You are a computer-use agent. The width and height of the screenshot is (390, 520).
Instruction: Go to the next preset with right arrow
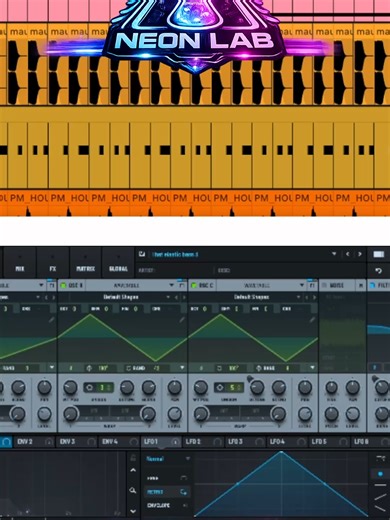pyautogui.click(x=360, y=254)
